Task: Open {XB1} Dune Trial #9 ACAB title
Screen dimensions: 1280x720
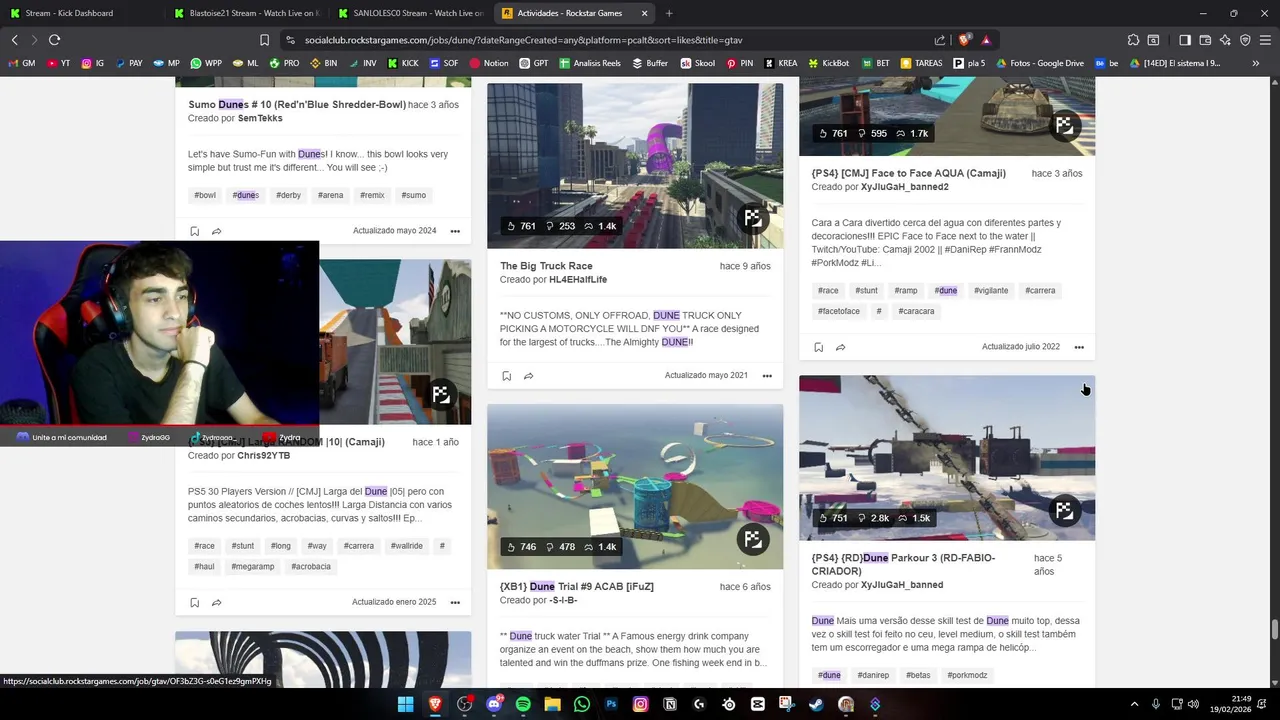Action: point(577,587)
